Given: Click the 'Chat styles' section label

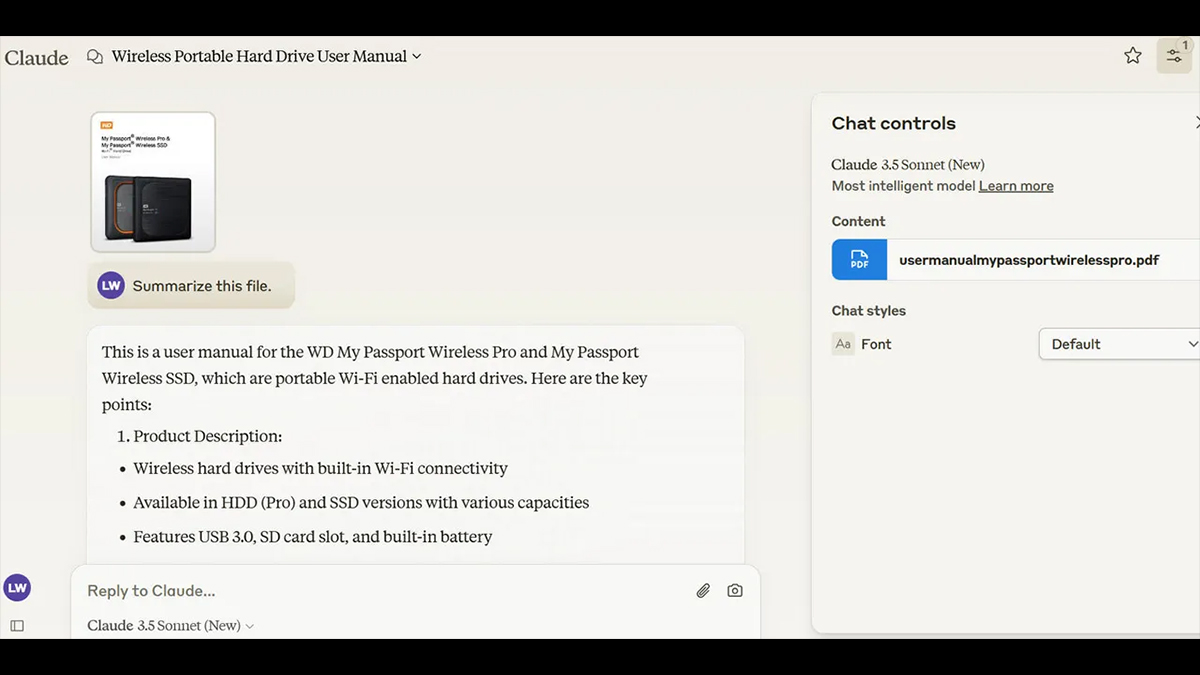Looking at the screenshot, I should point(869,311).
